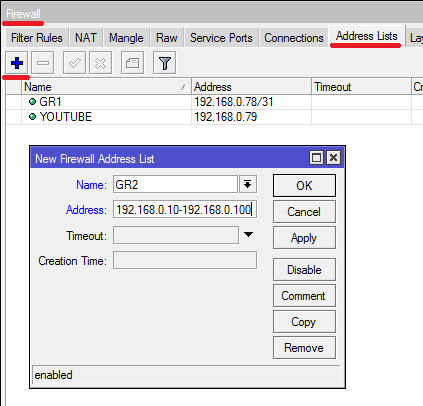Switch to the Mangle tab
Screen dimensions: 423x406
[126, 38]
